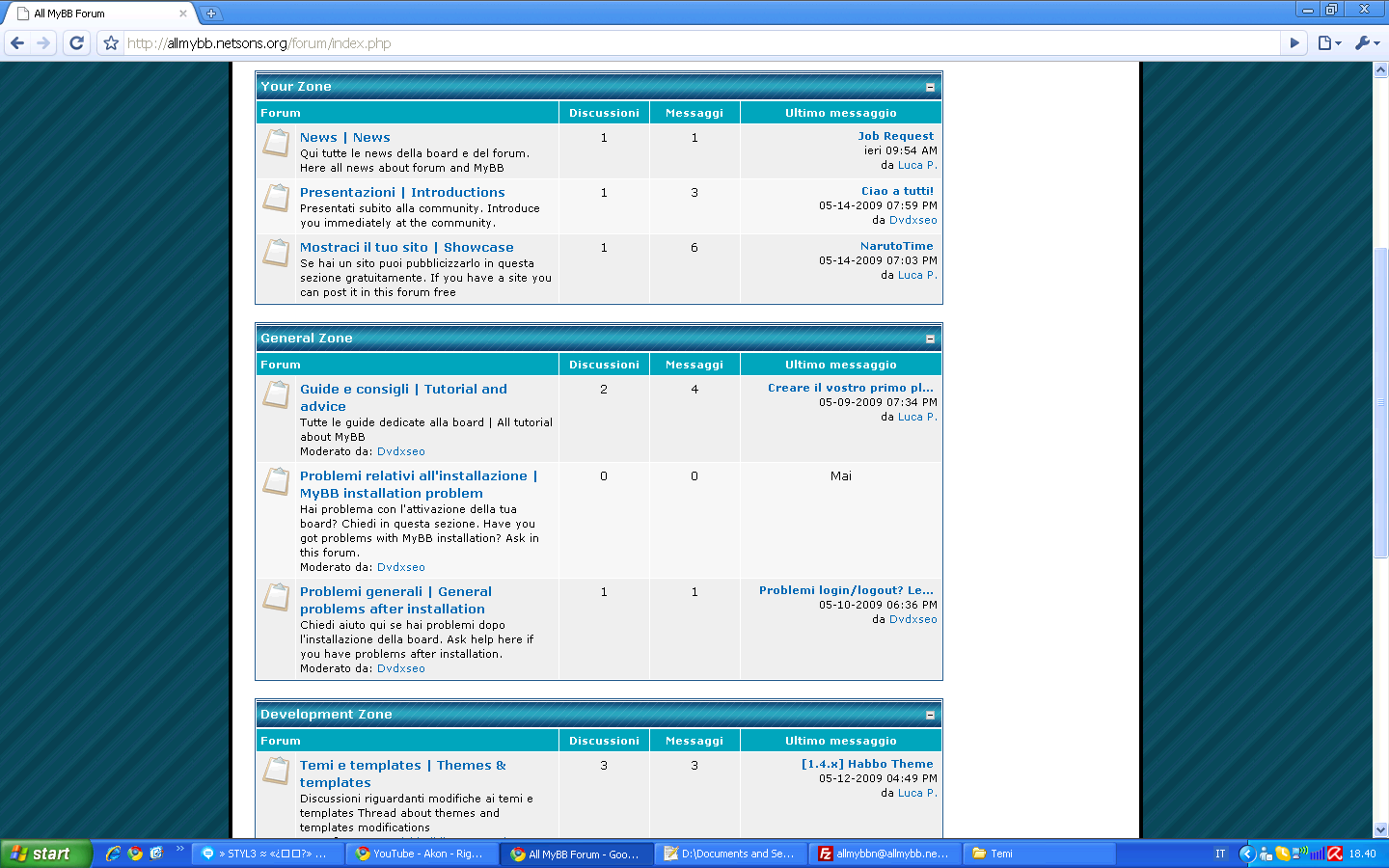The height and width of the screenshot is (868, 1389).
Task: Collapse the Your Zone category
Action: point(930,87)
